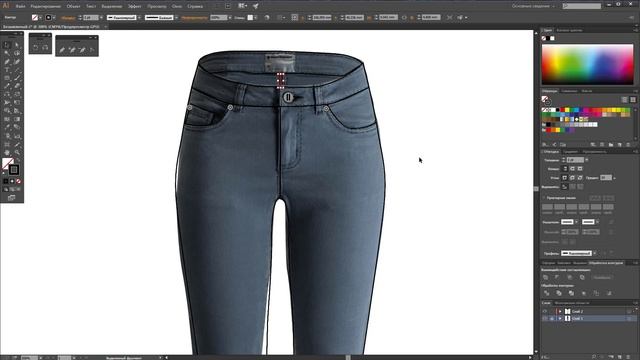Select the Rotate tool

[7, 94]
